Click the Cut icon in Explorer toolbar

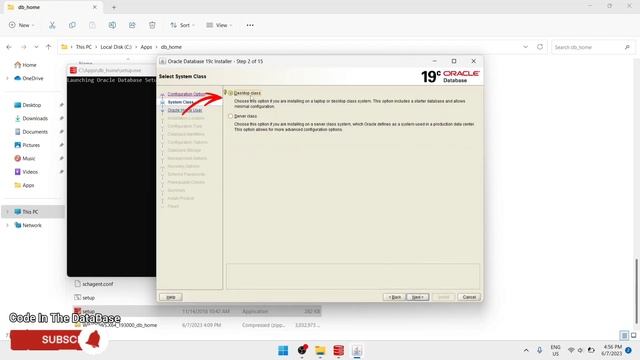click(52, 25)
